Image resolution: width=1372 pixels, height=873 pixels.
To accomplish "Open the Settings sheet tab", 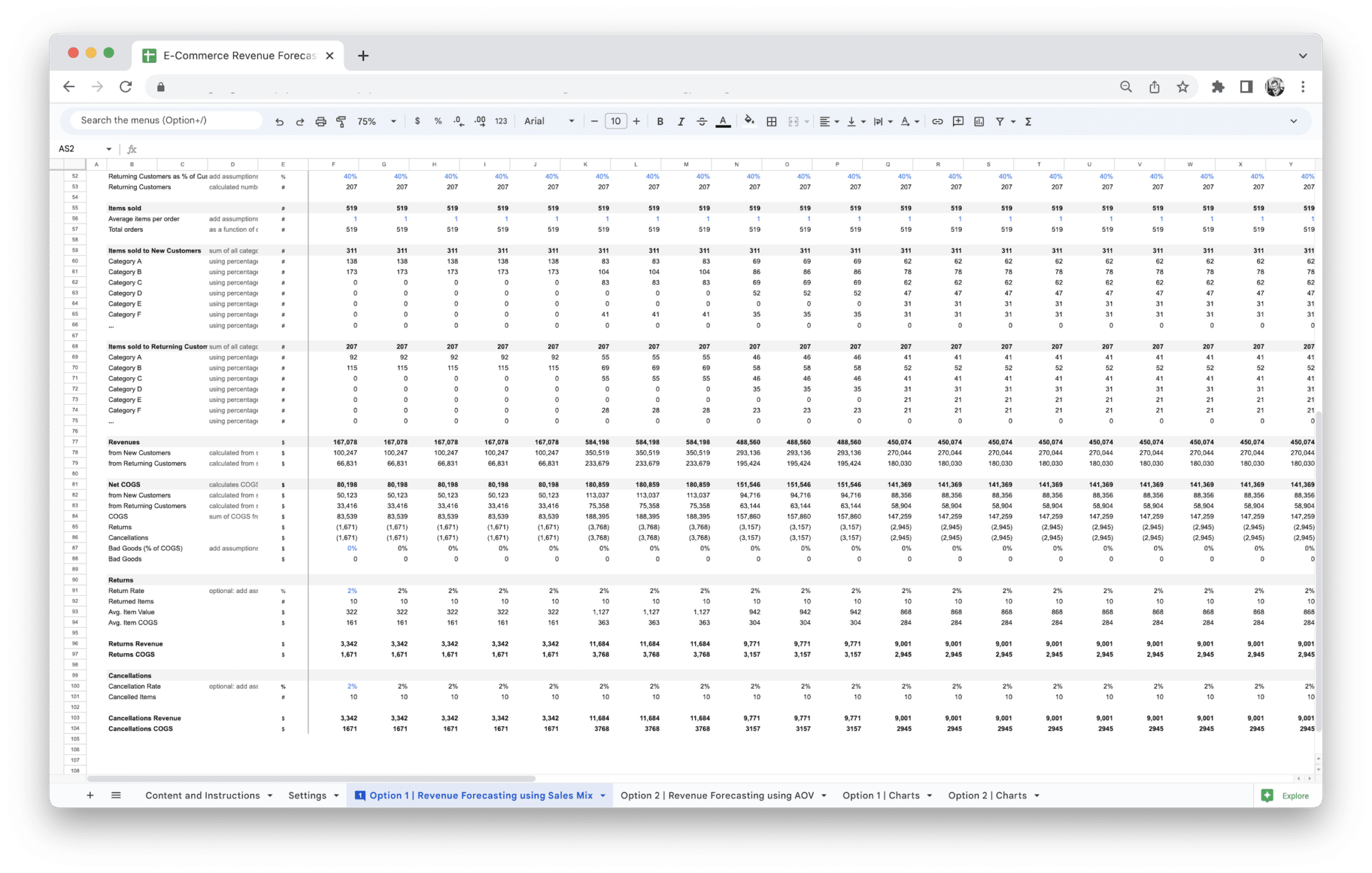I will 308,795.
